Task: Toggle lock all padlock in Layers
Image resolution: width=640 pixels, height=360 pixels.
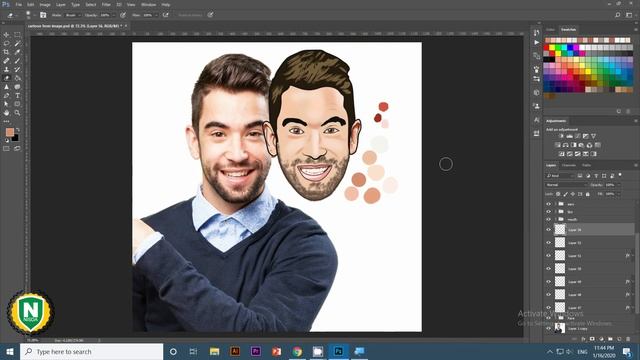Action: coord(588,194)
